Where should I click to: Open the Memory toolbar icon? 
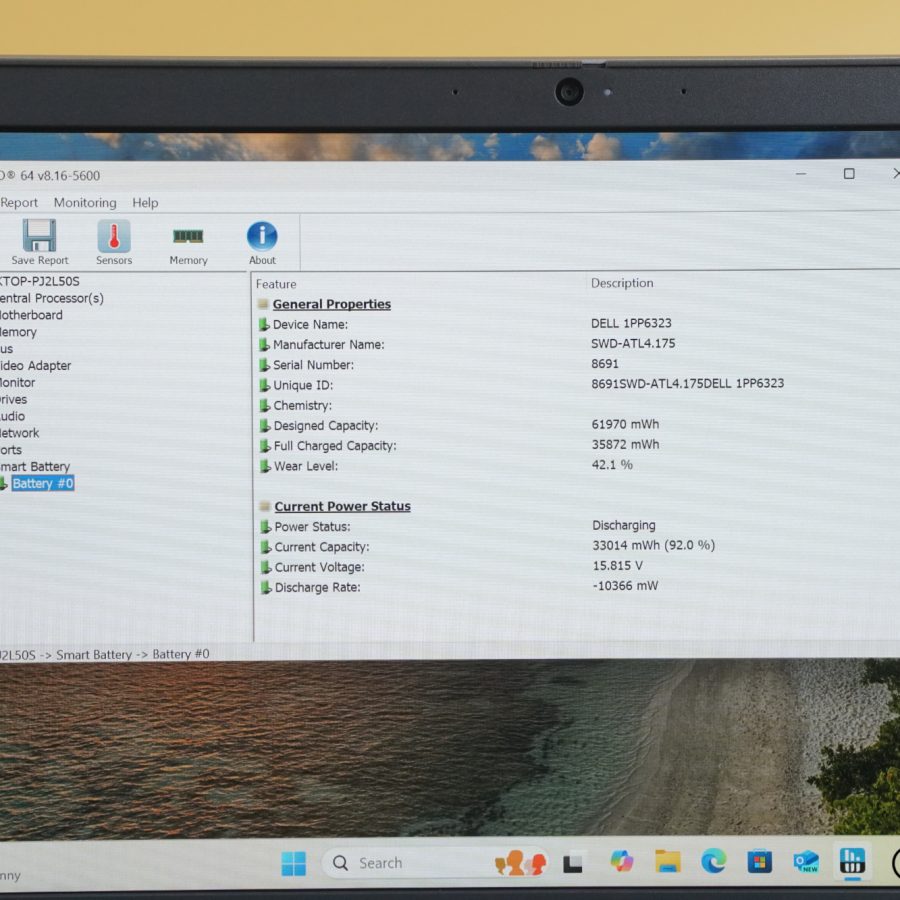click(188, 236)
